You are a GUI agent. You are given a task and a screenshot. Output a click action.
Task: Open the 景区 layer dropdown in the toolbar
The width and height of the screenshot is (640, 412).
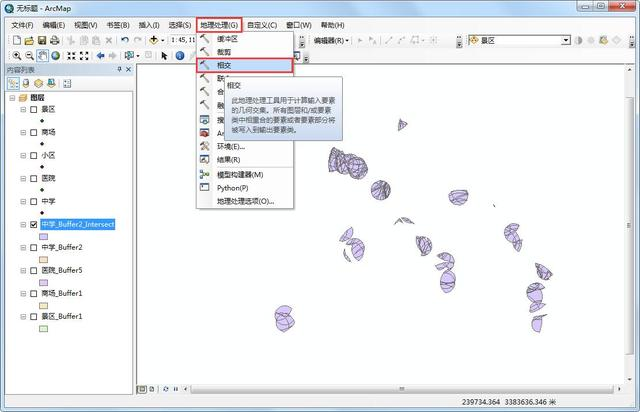pyautogui.click(x=566, y=40)
